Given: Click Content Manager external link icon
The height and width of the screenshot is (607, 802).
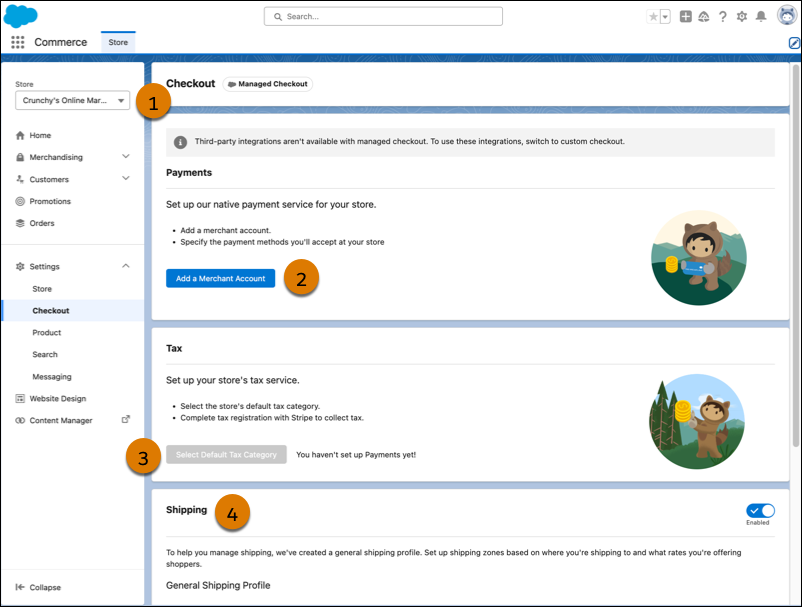Looking at the screenshot, I should click(125, 419).
